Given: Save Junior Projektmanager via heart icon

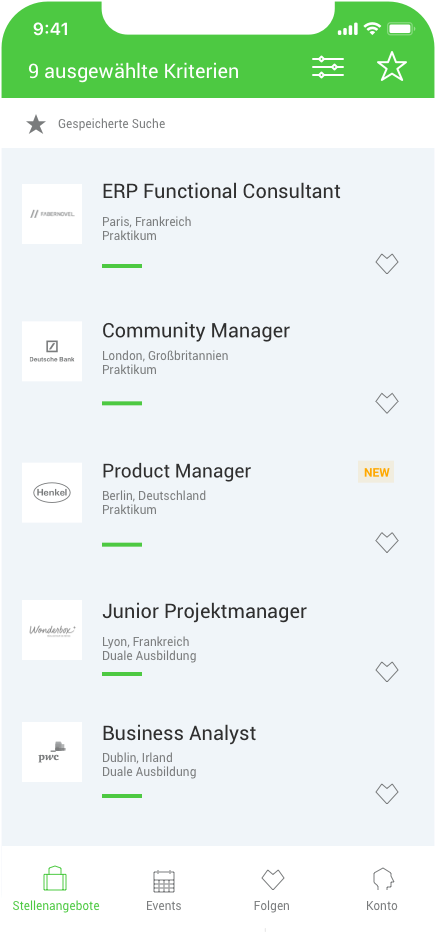Looking at the screenshot, I should 387,671.
